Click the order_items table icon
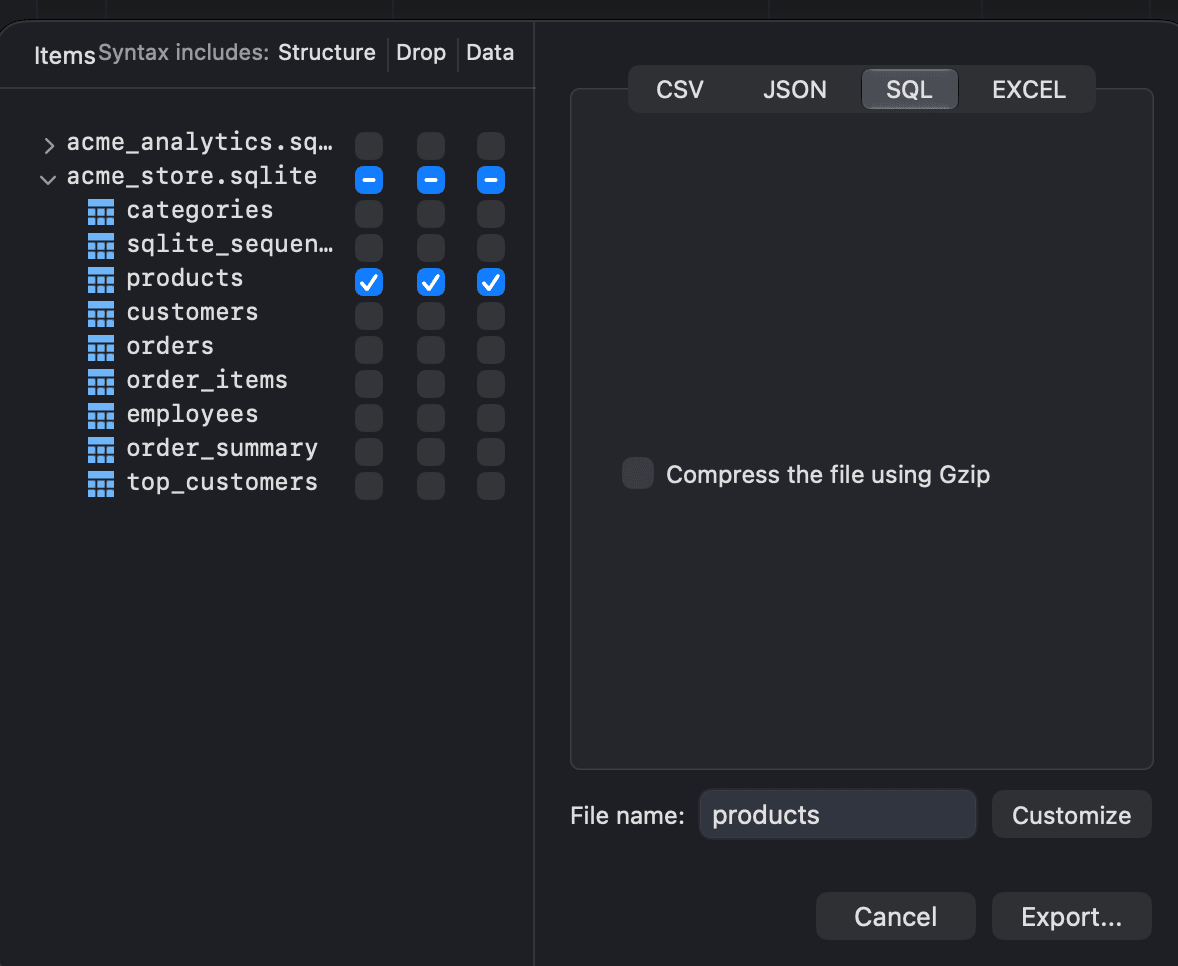 101,382
